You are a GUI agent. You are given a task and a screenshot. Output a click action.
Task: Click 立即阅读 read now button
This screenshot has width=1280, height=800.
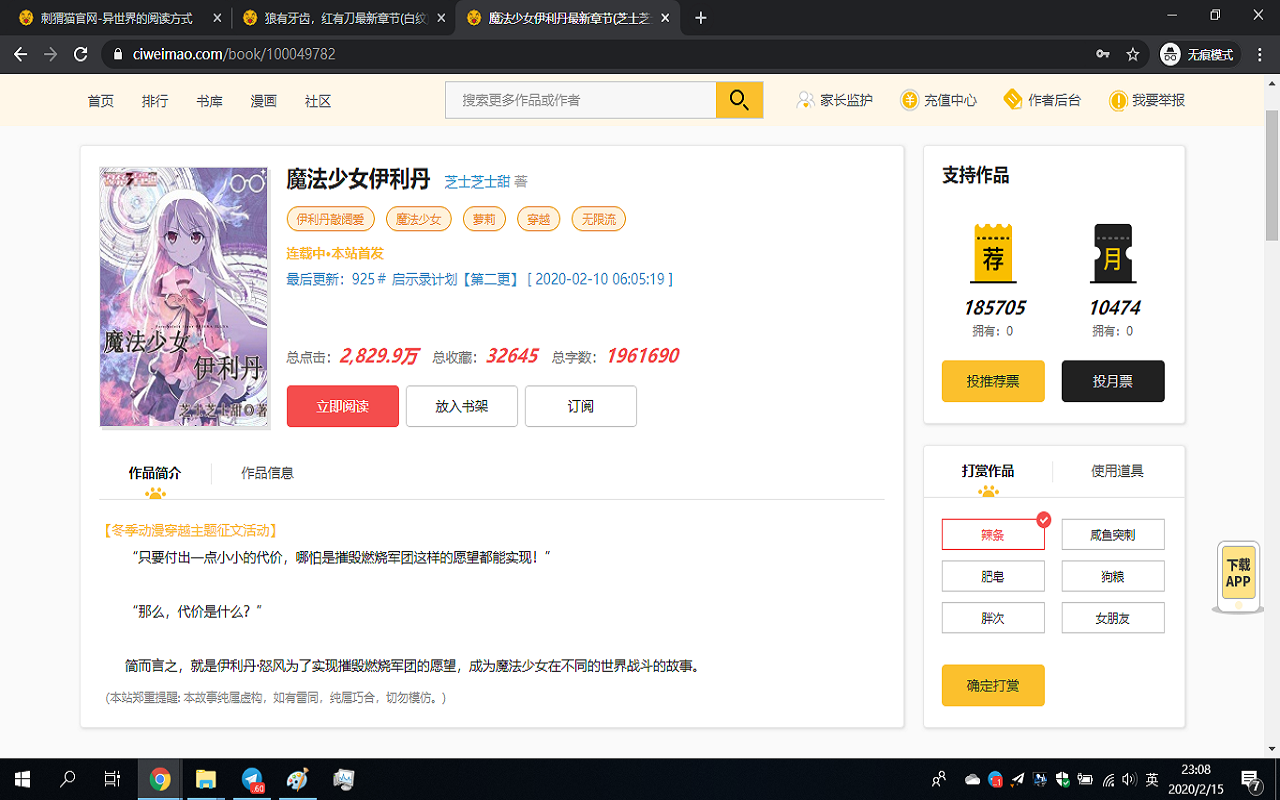[343, 406]
